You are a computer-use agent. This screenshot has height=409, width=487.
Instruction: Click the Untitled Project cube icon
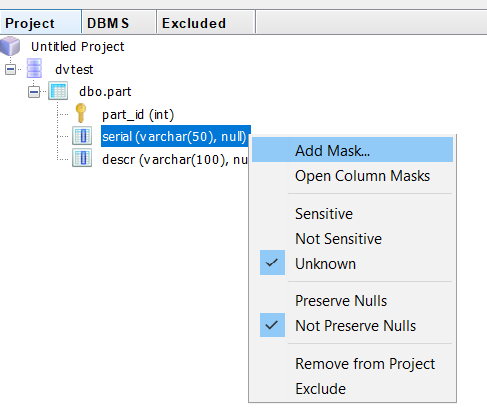pyautogui.click(x=10, y=46)
